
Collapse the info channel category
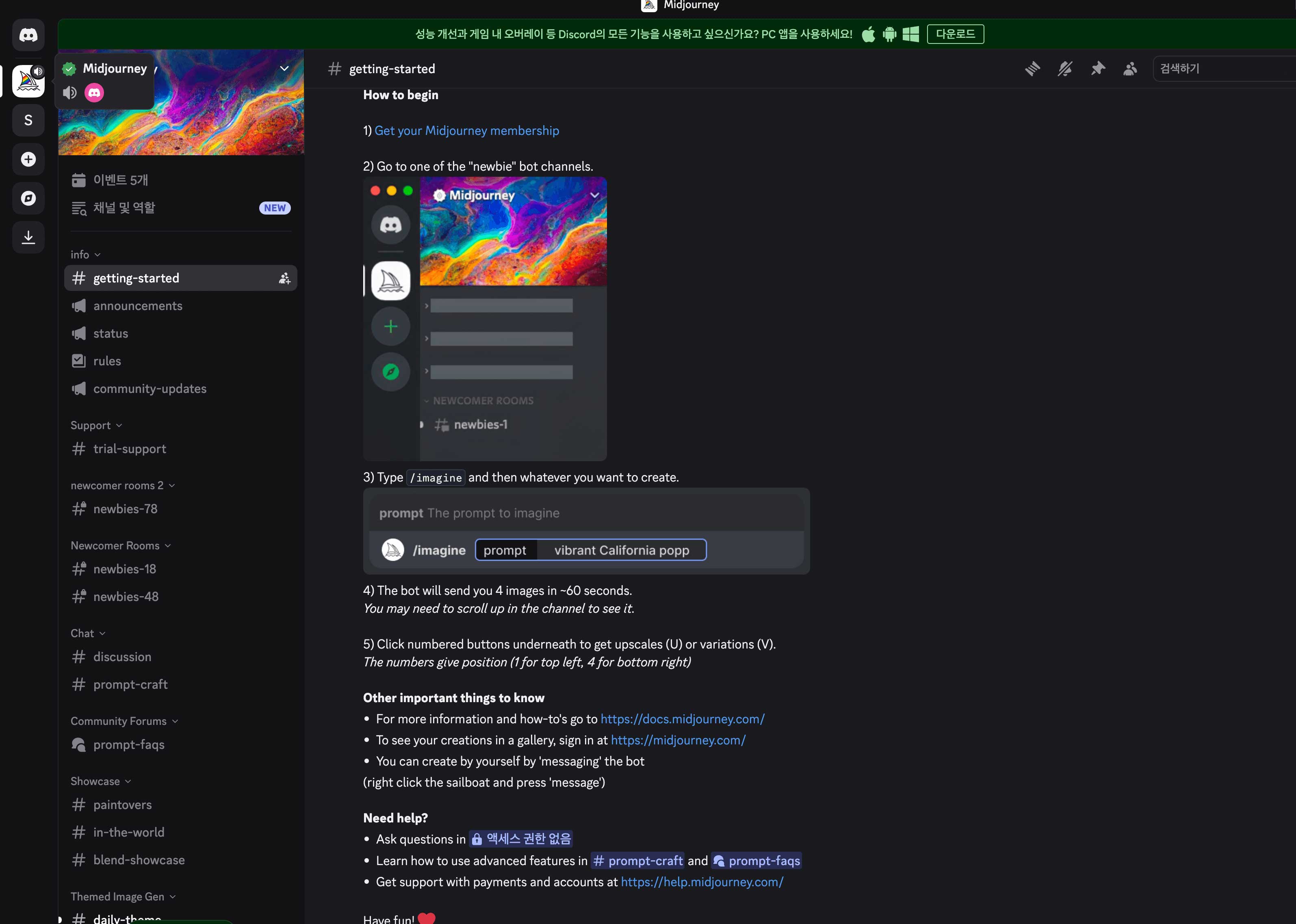pyautogui.click(x=85, y=254)
